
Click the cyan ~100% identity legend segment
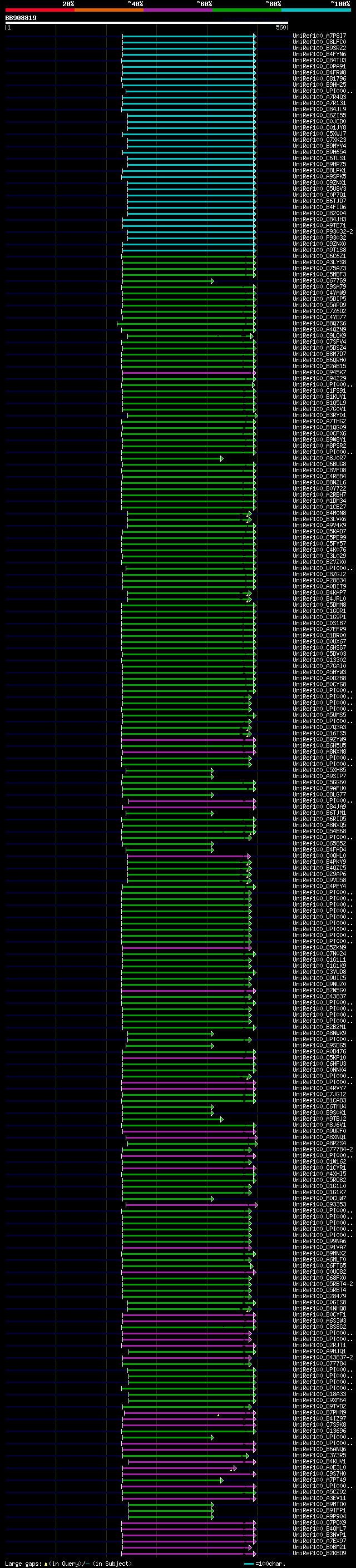(x=316, y=10)
